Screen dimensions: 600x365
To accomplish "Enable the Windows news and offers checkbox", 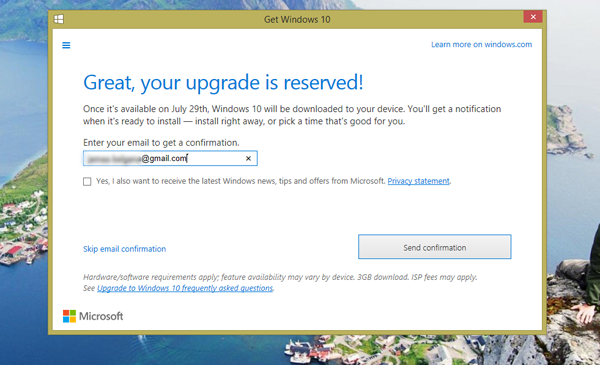I will click(x=87, y=181).
